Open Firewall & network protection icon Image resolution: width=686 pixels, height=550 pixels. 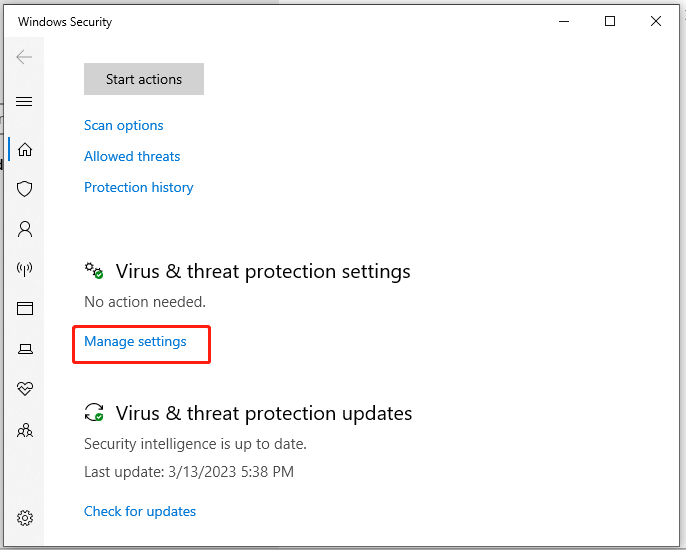[24, 269]
